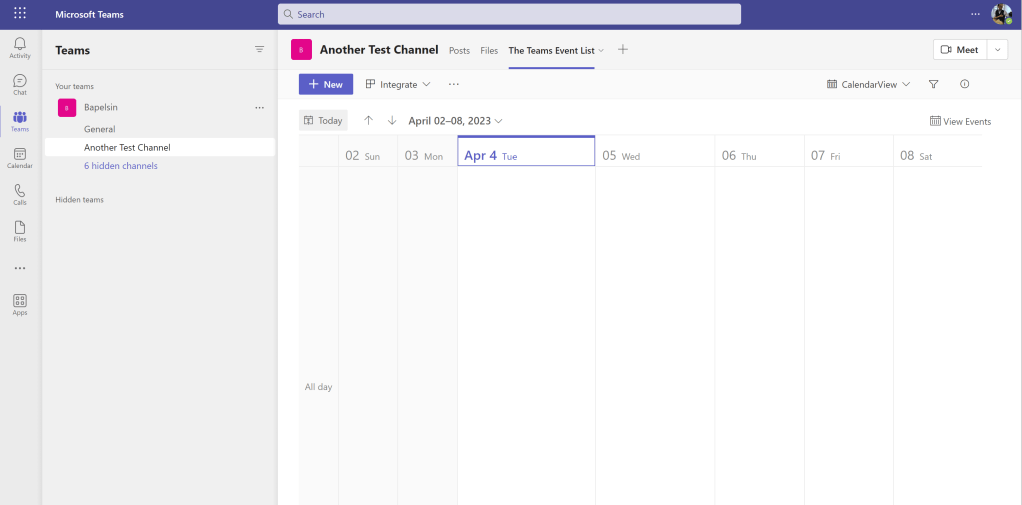Open the Calls section in sidebar
This screenshot has height=505, width=1022.
pyautogui.click(x=20, y=195)
